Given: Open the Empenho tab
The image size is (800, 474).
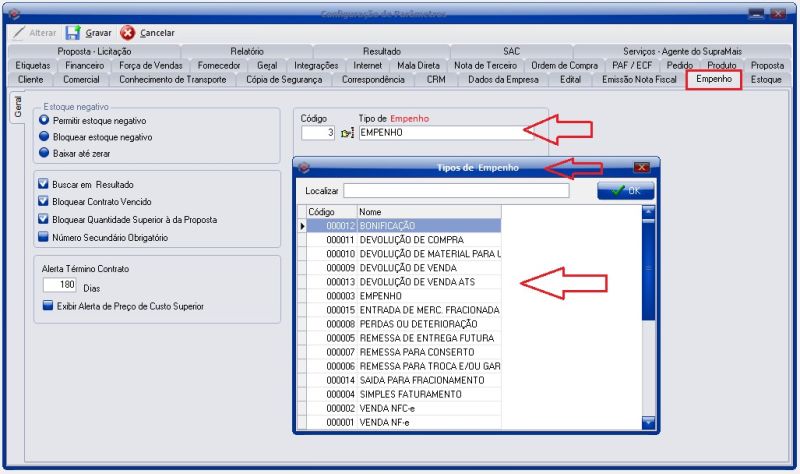Looking at the screenshot, I should (x=713, y=80).
